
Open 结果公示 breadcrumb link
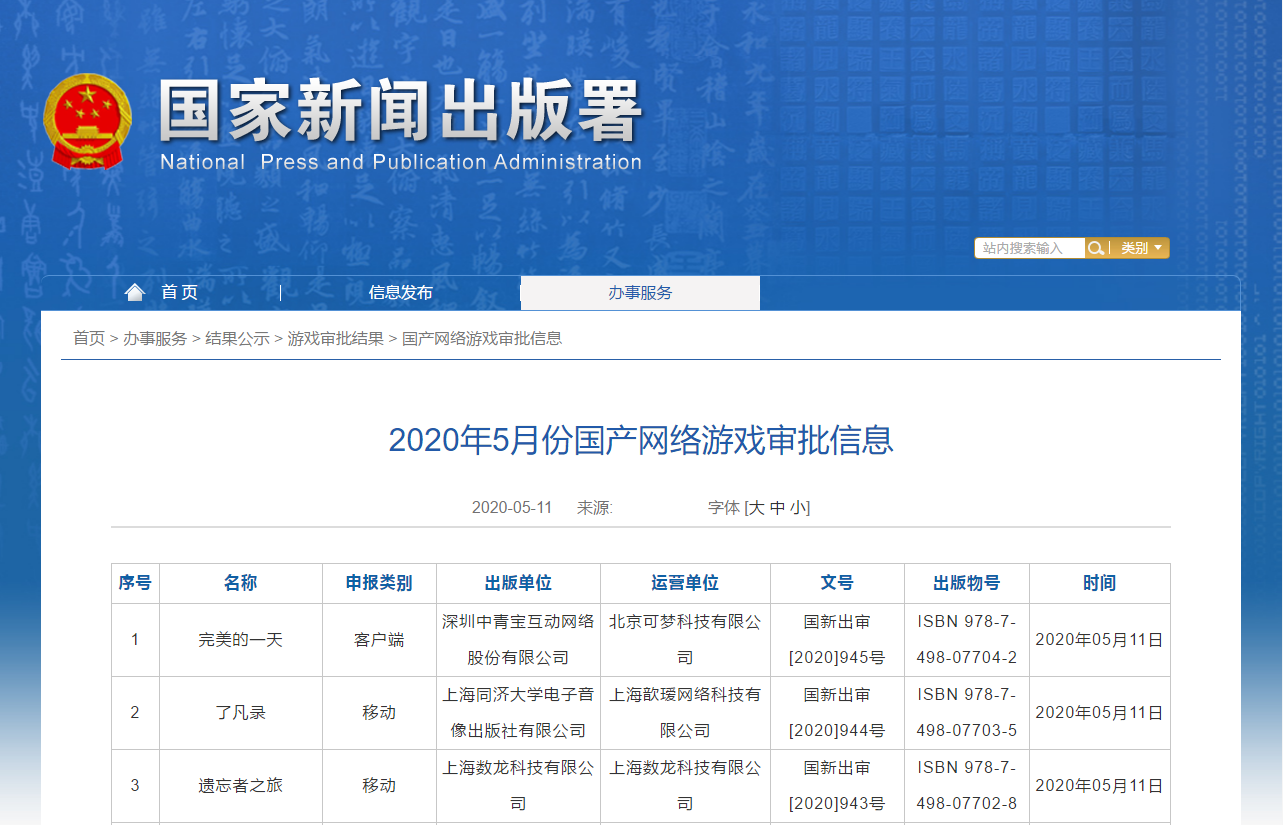[237, 338]
